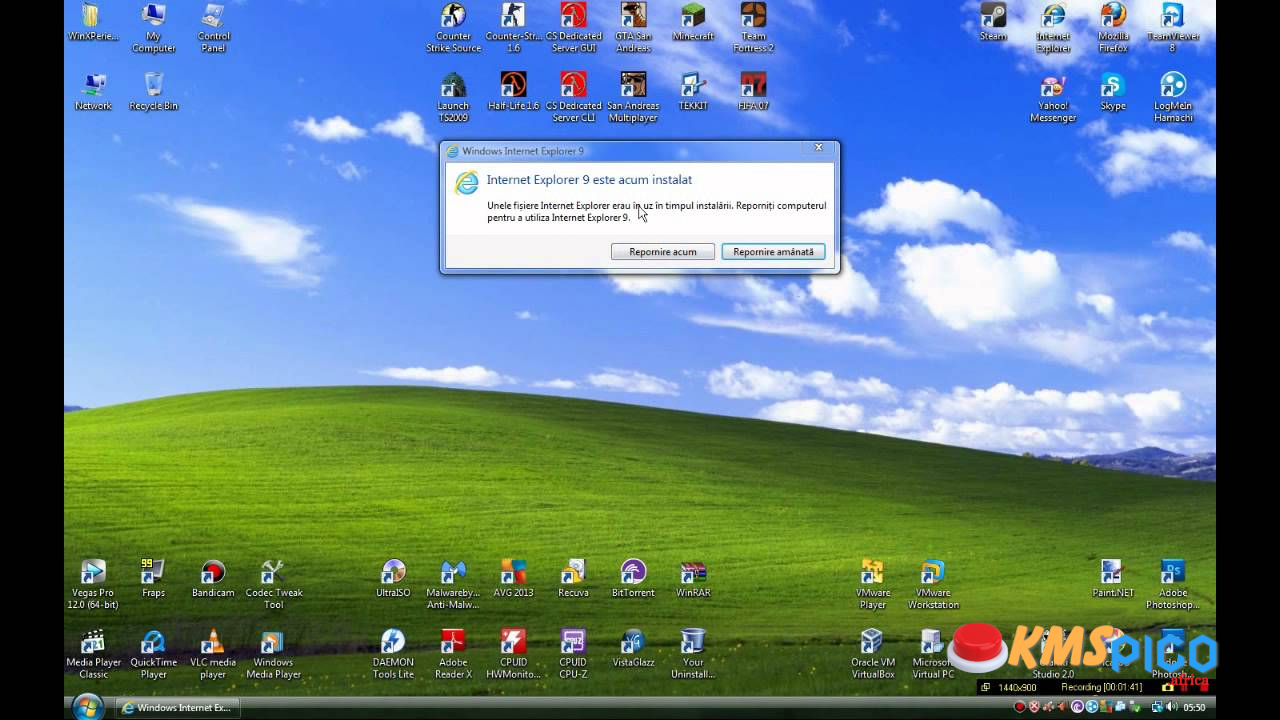This screenshot has width=1280, height=720.
Task: Launch Half-Life 1.6 shortcut
Action: (x=513, y=92)
